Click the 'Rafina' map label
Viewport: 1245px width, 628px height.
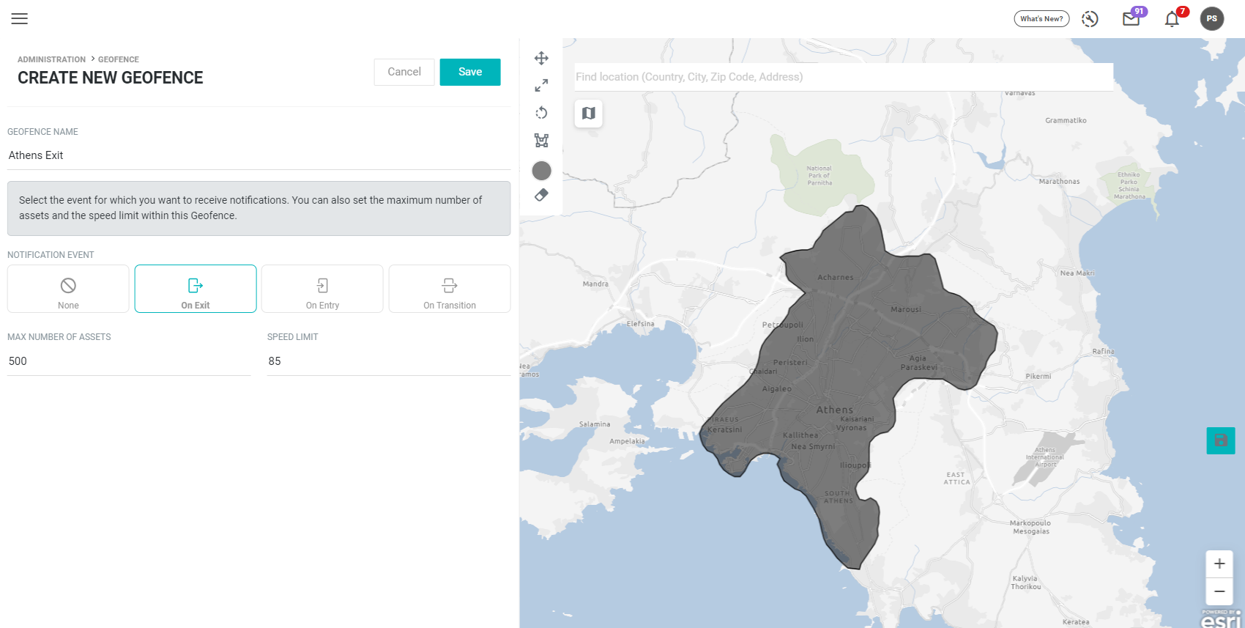1103,351
